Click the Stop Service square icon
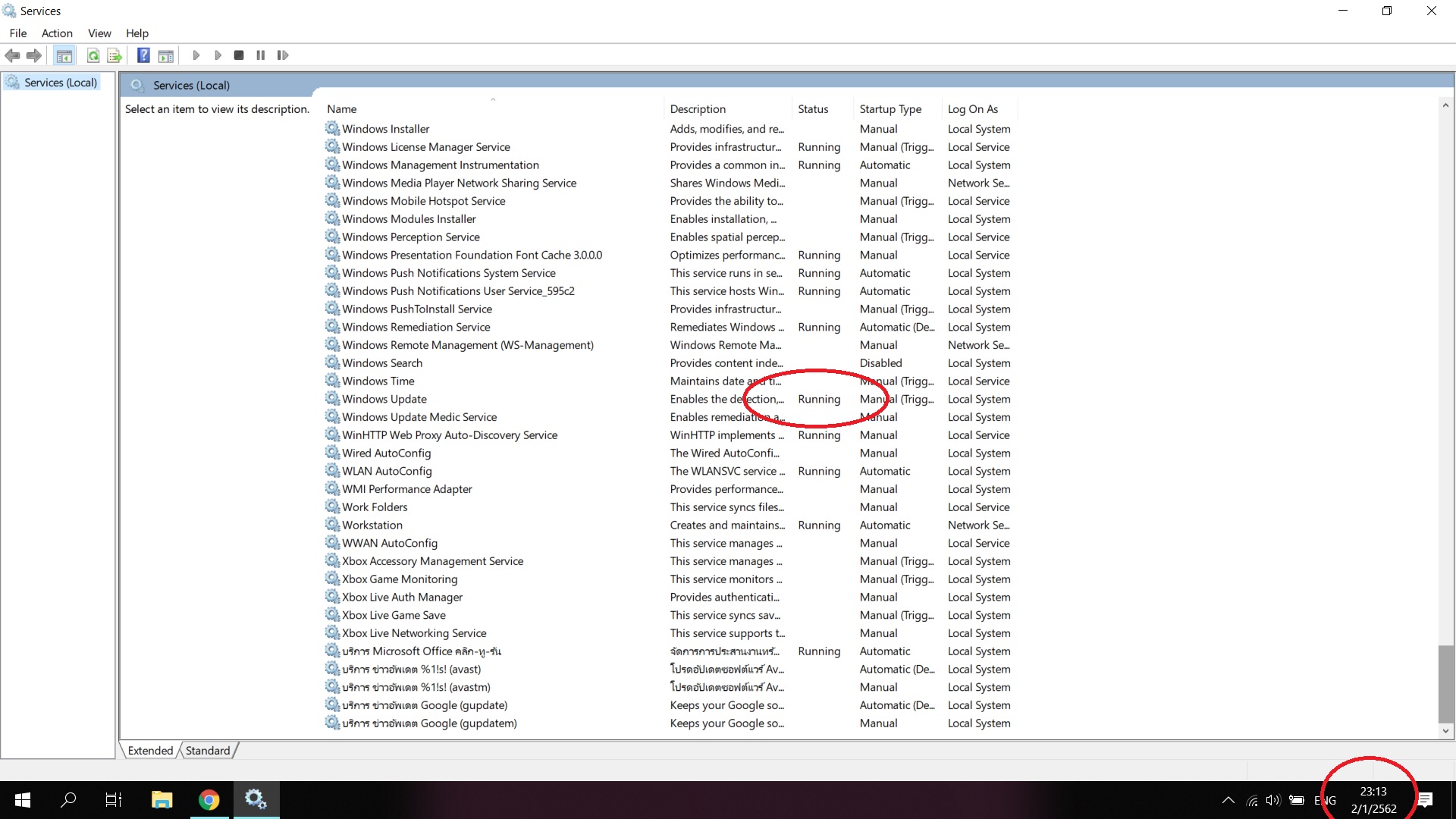Viewport: 1456px width, 819px height. tap(239, 55)
